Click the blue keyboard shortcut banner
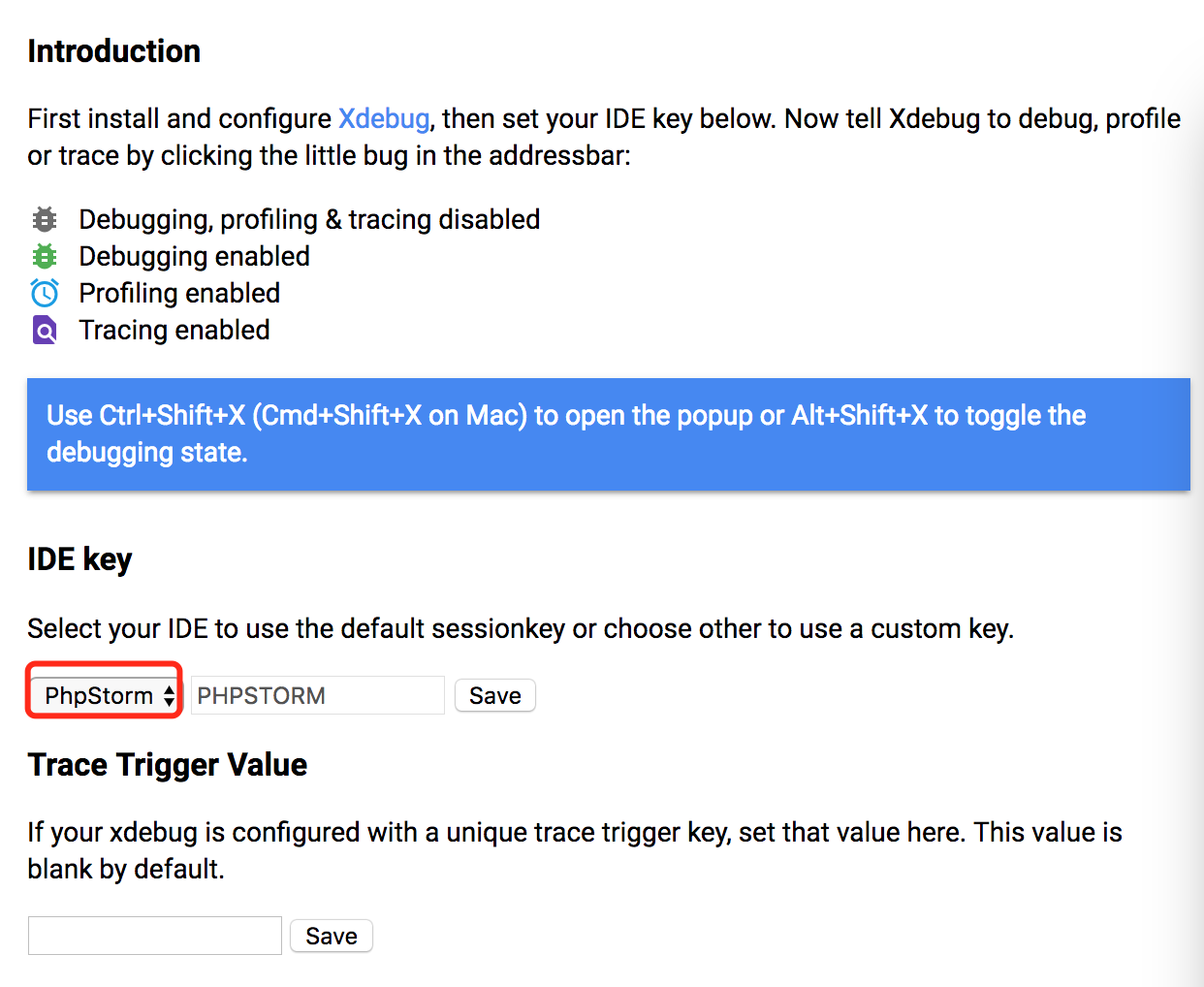The image size is (1204, 987). [609, 434]
